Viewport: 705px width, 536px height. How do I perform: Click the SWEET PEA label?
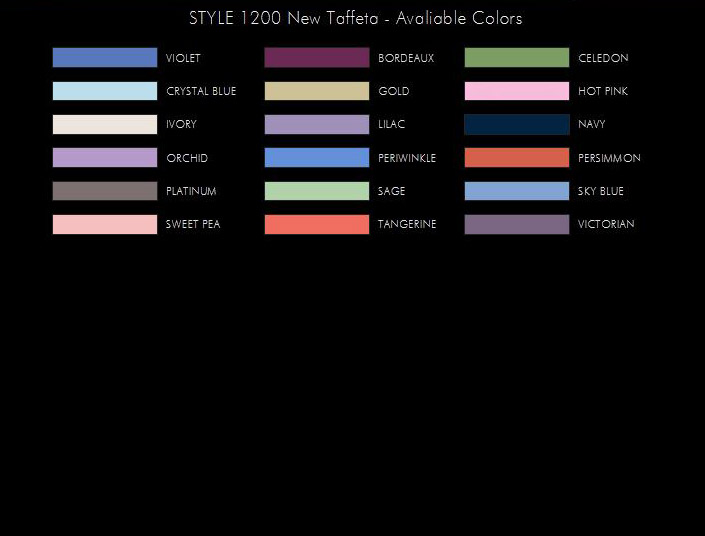193,224
